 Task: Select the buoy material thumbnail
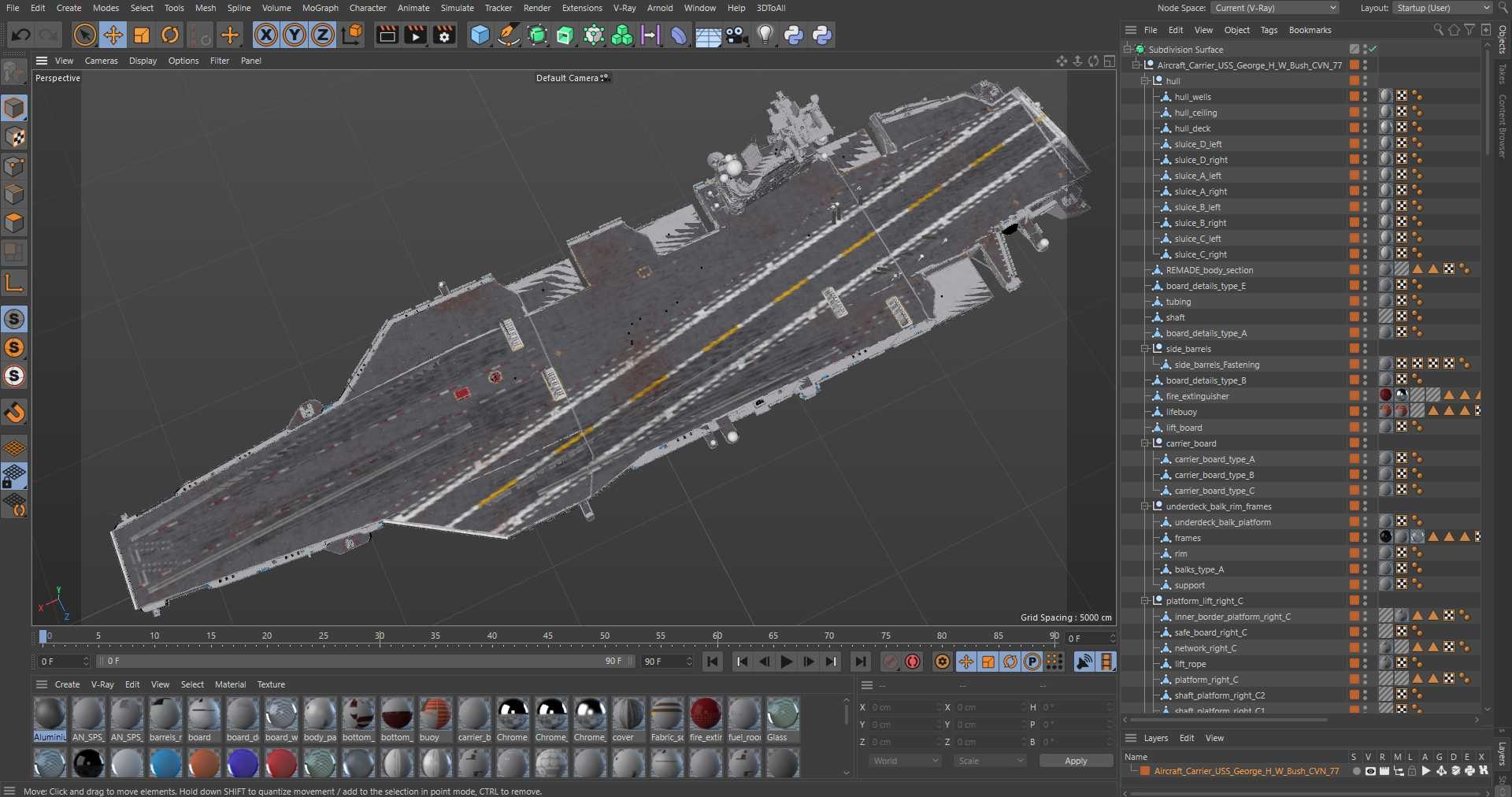click(435, 719)
